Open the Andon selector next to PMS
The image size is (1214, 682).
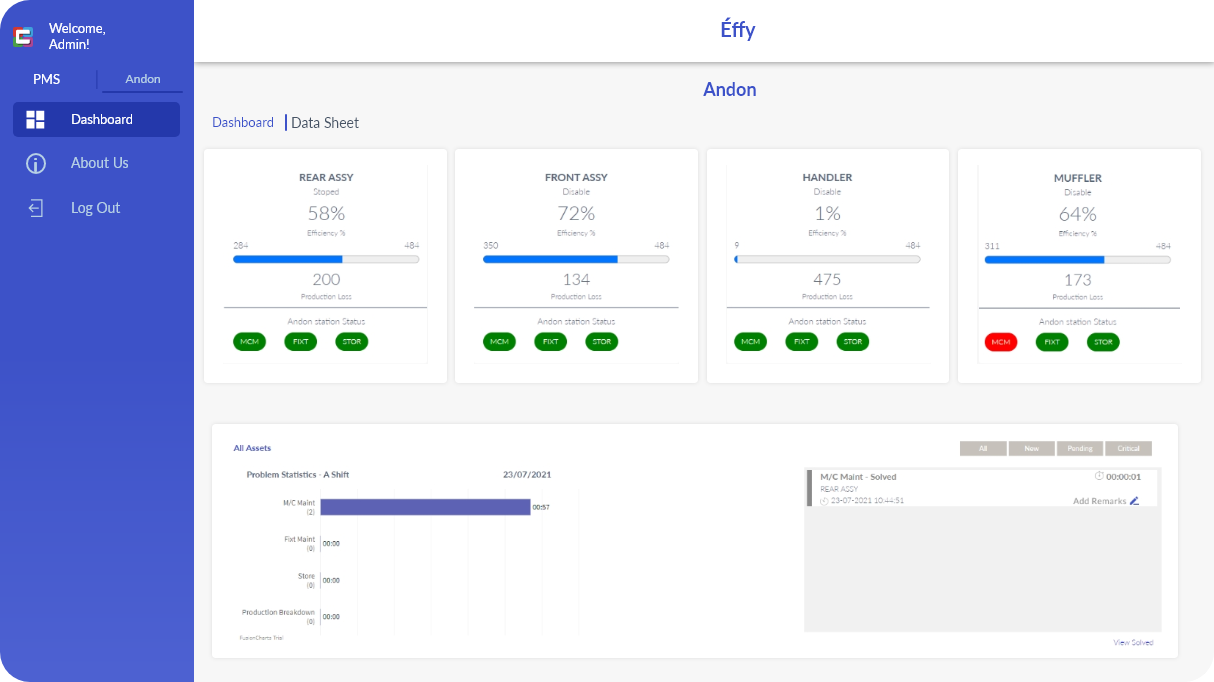[x=142, y=79]
